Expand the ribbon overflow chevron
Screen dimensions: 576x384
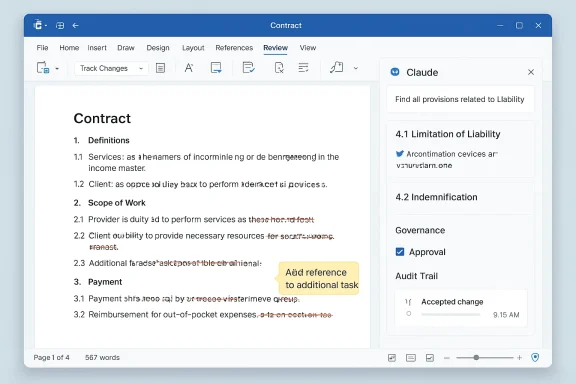[x=356, y=68]
